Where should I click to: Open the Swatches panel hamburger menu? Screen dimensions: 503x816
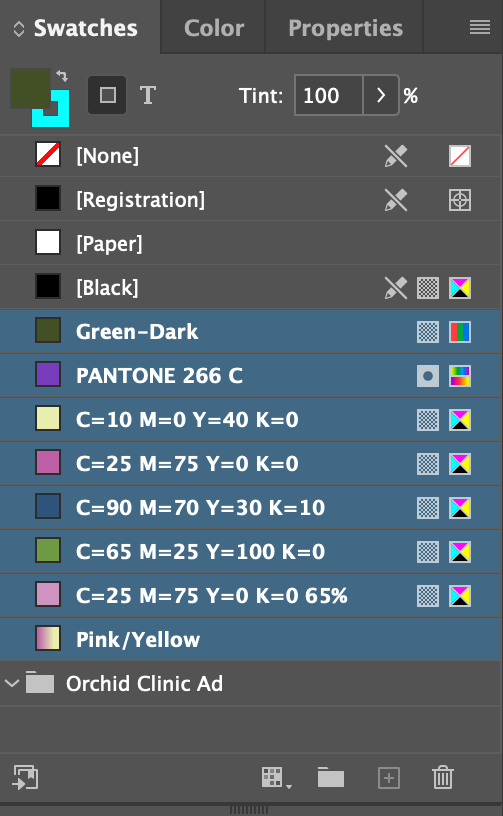coord(480,28)
